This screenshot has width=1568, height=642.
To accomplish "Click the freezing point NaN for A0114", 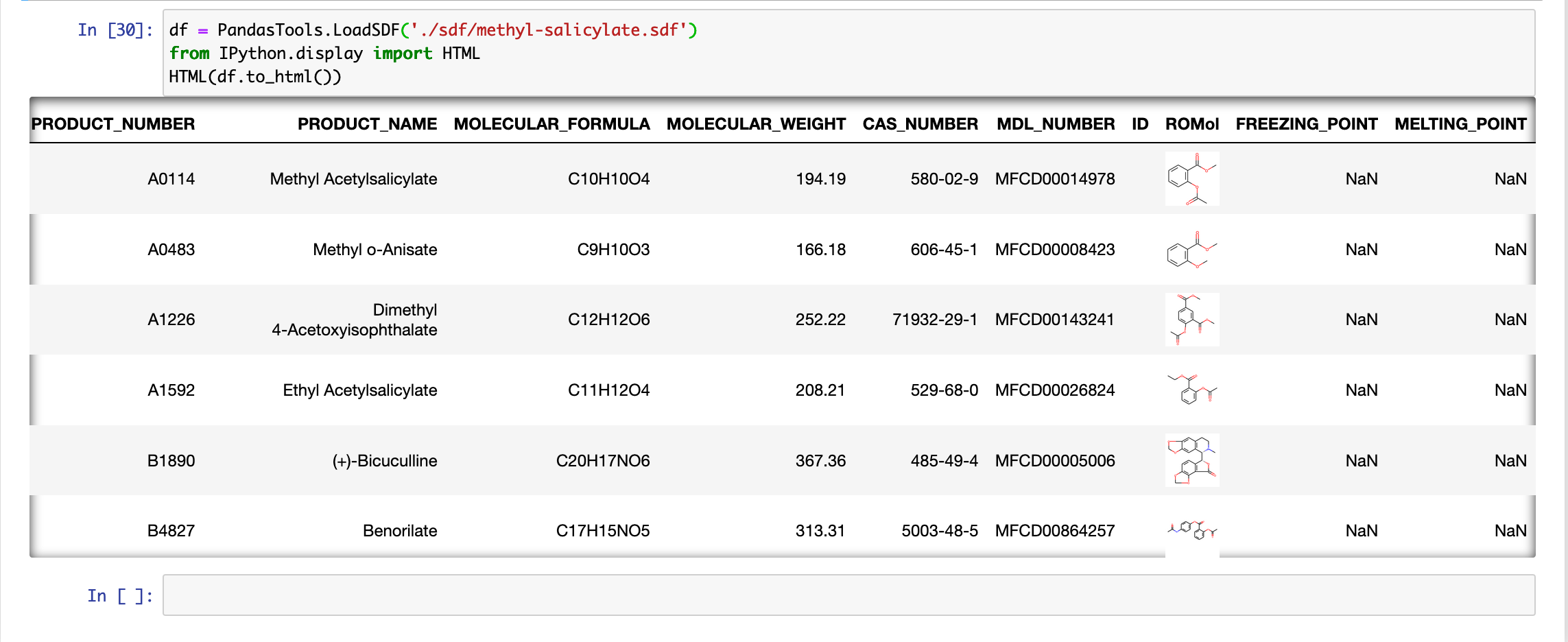I will coord(1362,179).
